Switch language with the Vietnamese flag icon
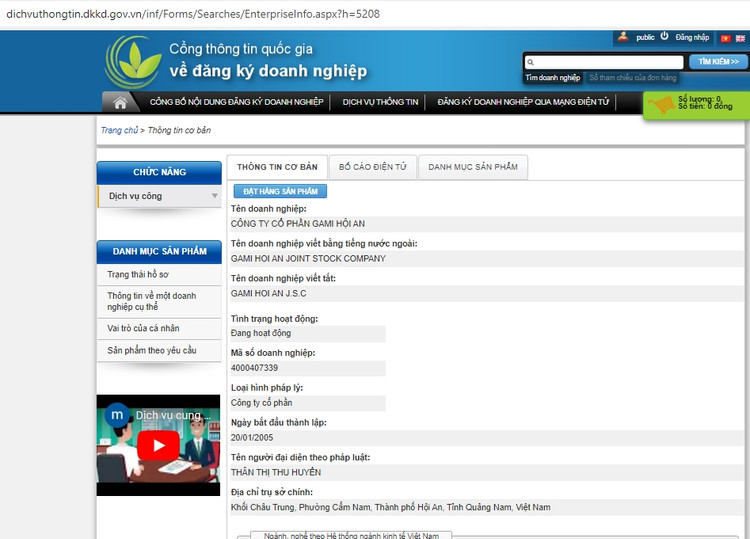 726,38
